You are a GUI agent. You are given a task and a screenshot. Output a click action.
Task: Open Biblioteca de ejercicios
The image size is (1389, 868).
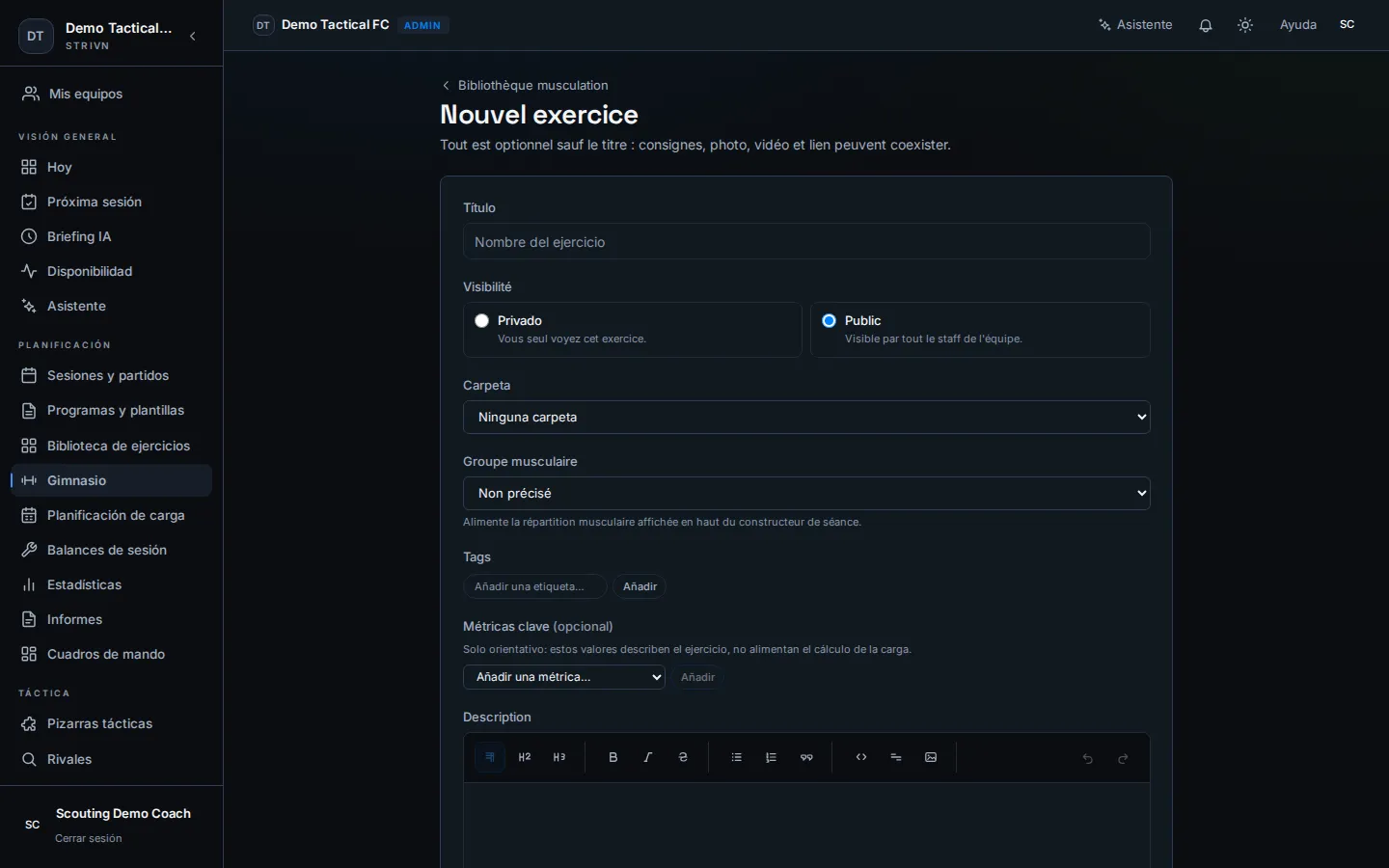[111, 446]
